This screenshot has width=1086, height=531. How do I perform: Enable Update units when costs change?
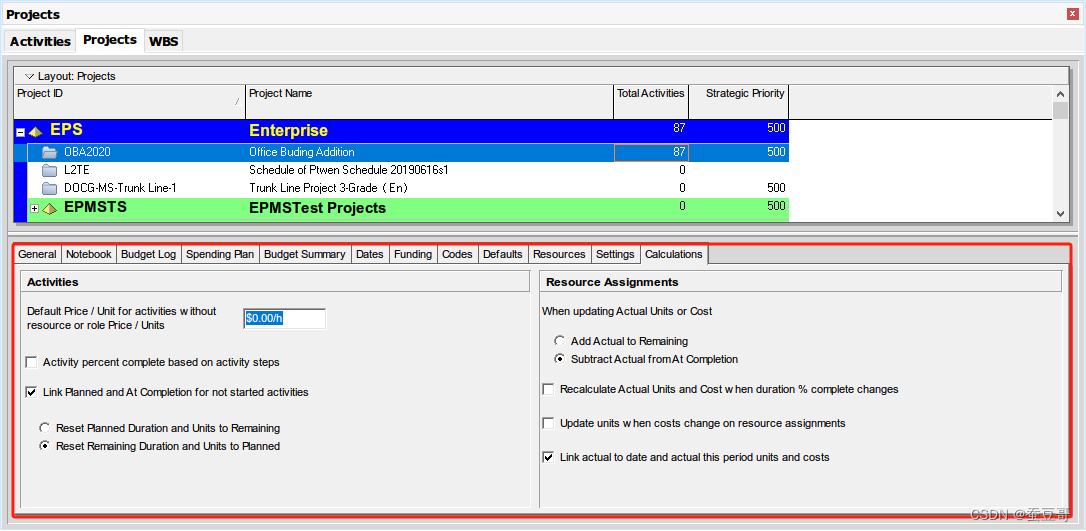(x=549, y=423)
